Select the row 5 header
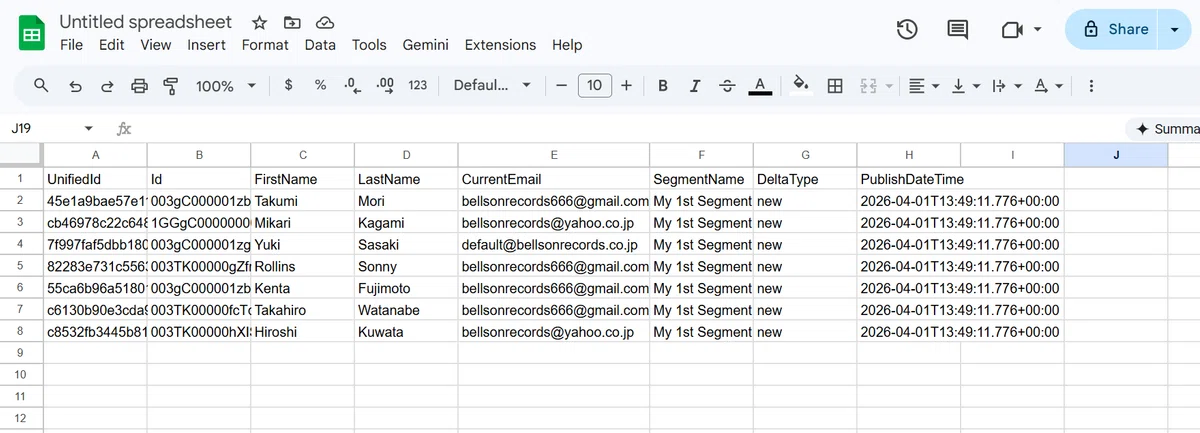 point(21,267)
